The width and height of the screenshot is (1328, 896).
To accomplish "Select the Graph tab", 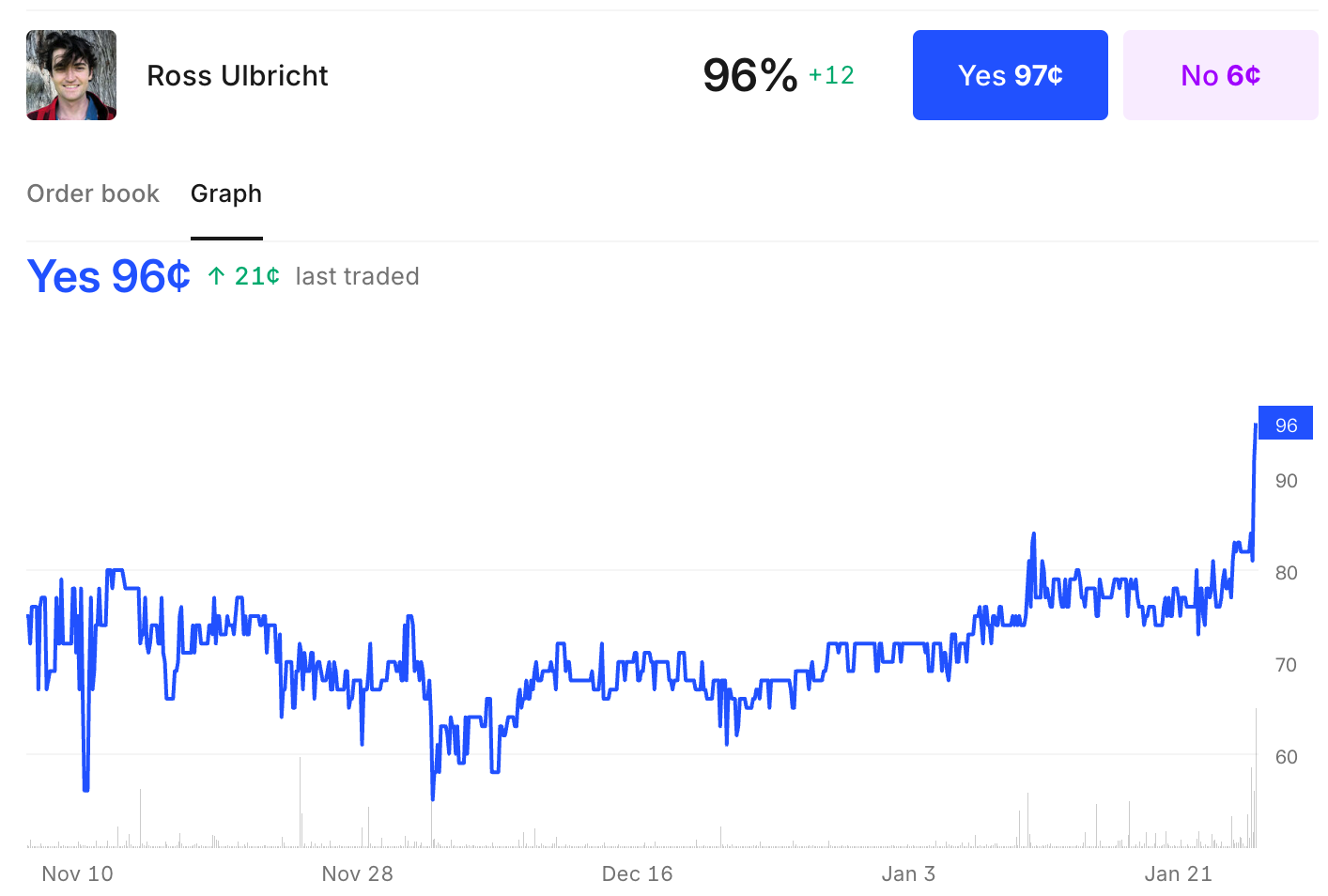I will pos(225,193).
